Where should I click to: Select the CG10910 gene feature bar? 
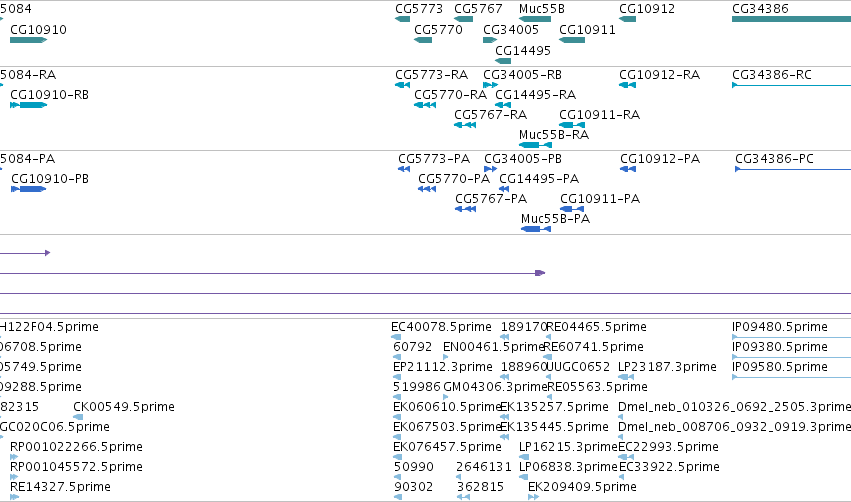point(28,40)
